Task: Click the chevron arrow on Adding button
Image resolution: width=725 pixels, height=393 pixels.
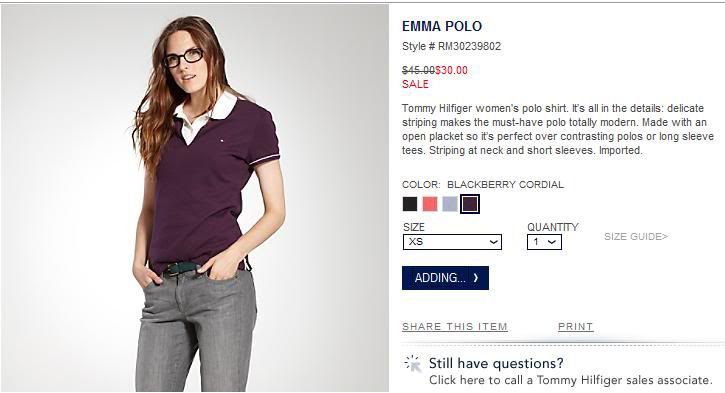Action: pos(476,278)
